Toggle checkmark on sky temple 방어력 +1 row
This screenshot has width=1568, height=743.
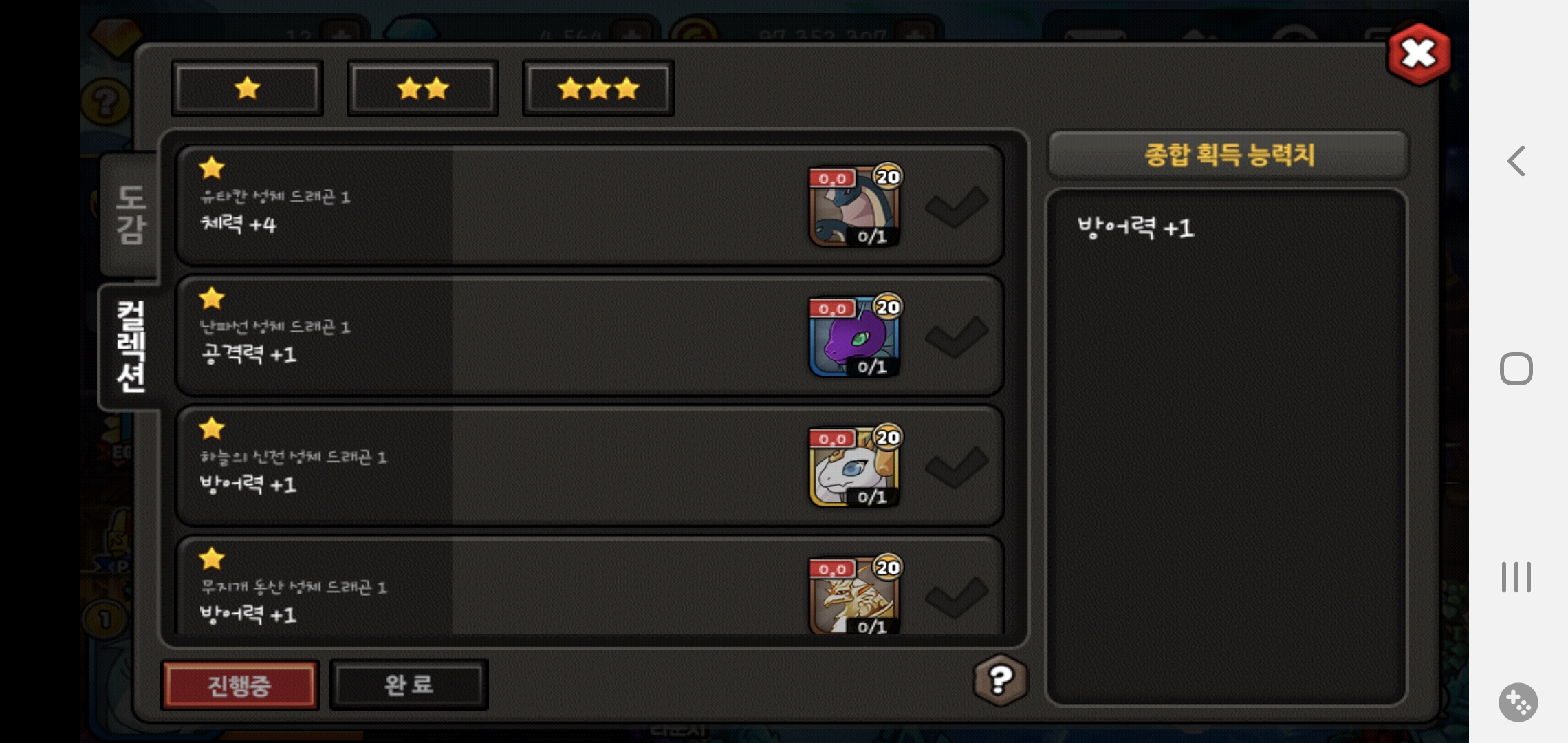[957, 466]
